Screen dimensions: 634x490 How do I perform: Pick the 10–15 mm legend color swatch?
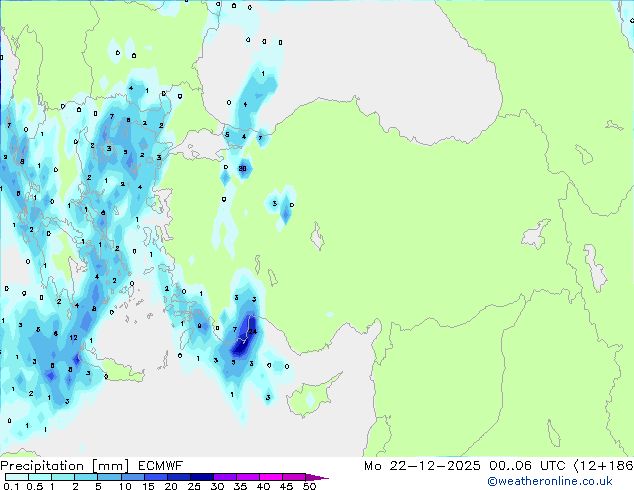tap(133, 477)
